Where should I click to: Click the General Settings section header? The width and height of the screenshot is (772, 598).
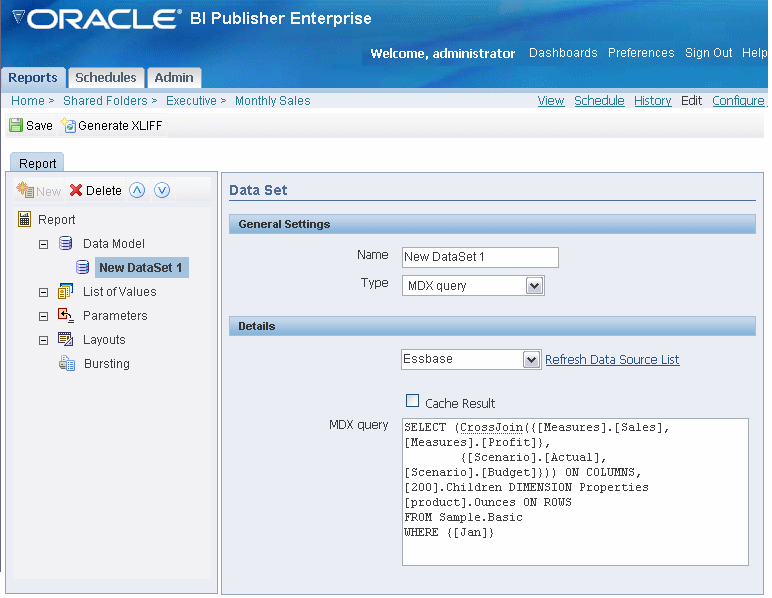pos(492,224)
